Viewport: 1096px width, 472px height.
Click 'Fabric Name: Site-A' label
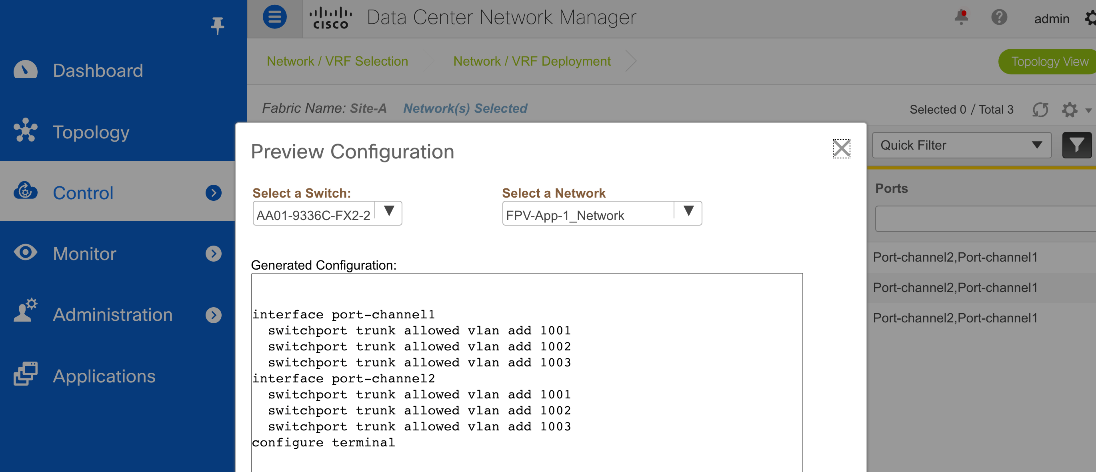[324, 108]
